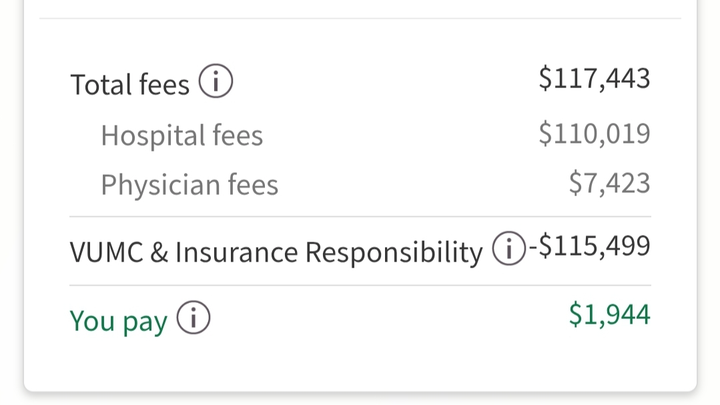
Task: Click the Physician fees label
Action: click(189, 185)
